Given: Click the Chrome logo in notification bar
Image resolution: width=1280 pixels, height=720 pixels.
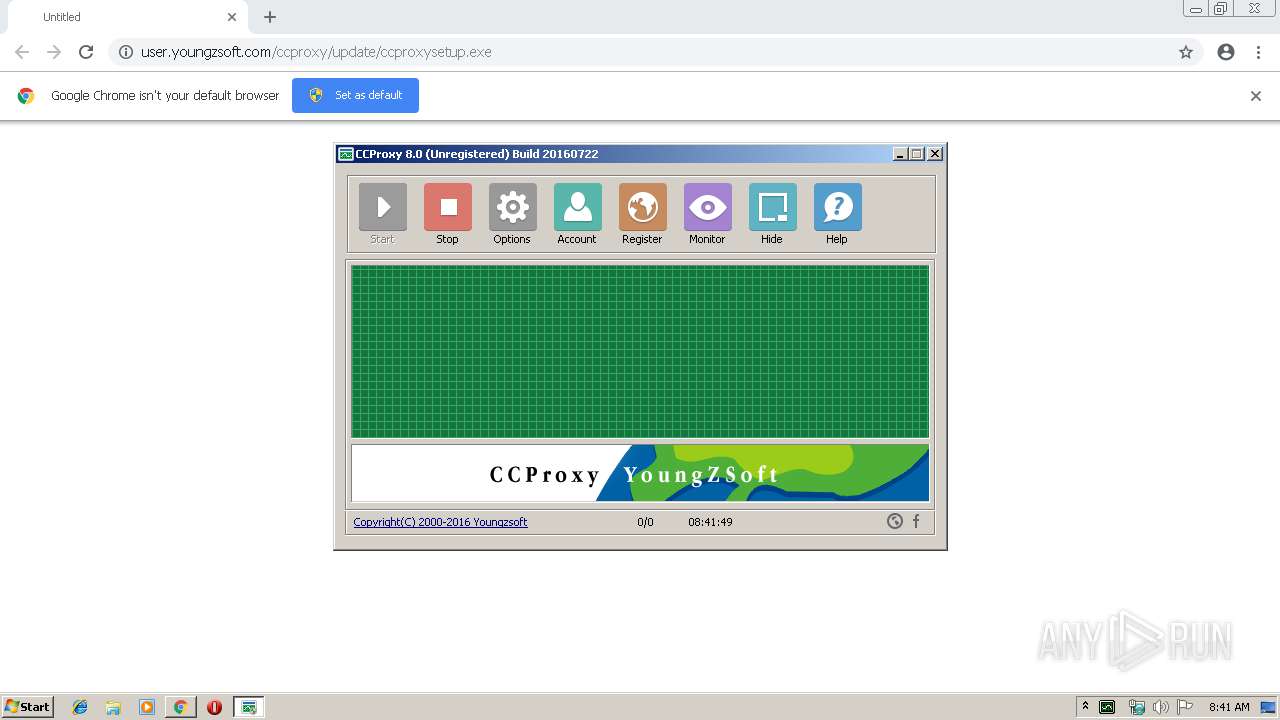Looking at the screenshot, I should pyautogui.click(x=26, y=96).
